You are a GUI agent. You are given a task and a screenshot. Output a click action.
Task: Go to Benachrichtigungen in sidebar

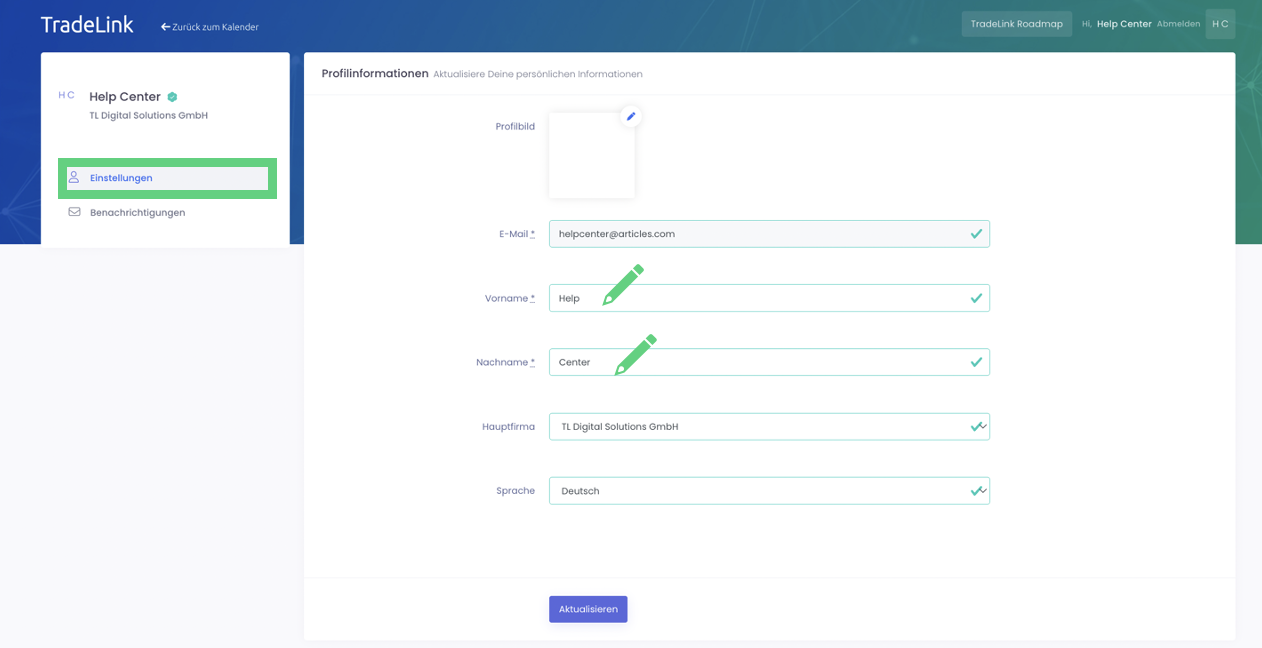pos(137,213)
